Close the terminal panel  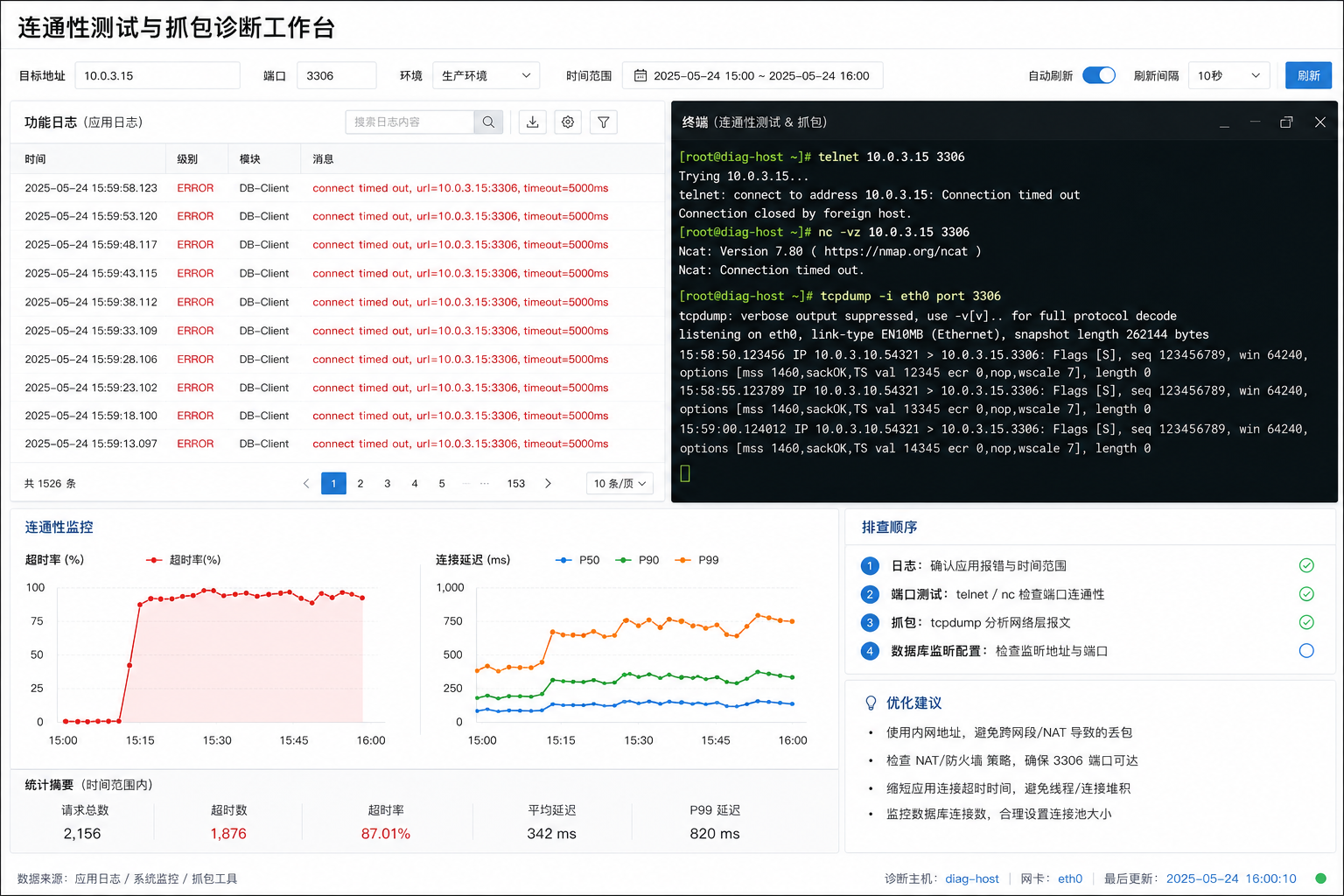[x=1320, y=122]
